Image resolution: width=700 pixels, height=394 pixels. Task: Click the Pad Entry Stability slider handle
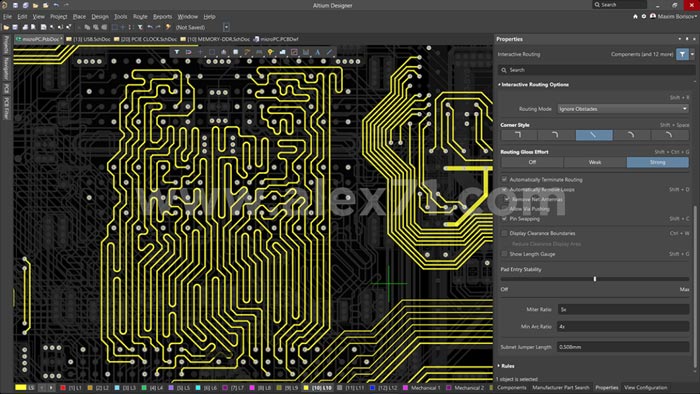[x=595, y=279]
